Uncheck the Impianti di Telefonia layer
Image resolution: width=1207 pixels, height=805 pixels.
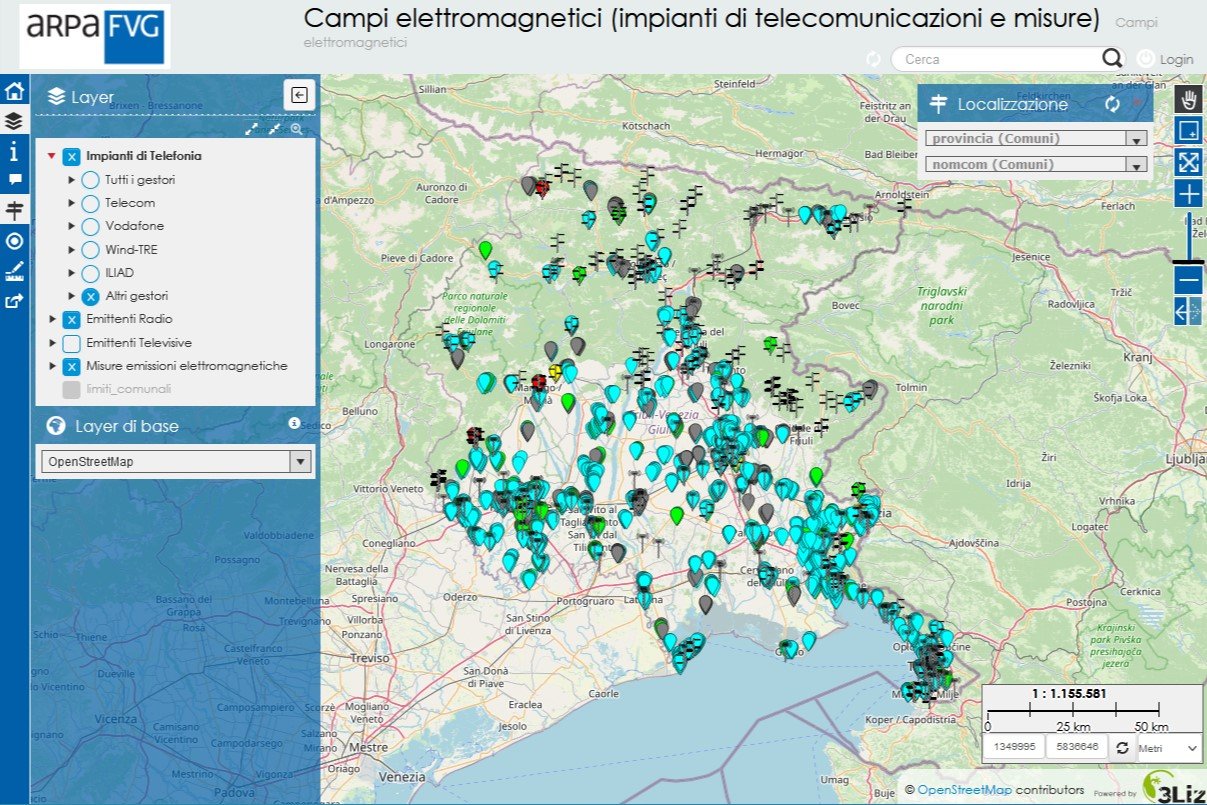click(x=71, y=156)
